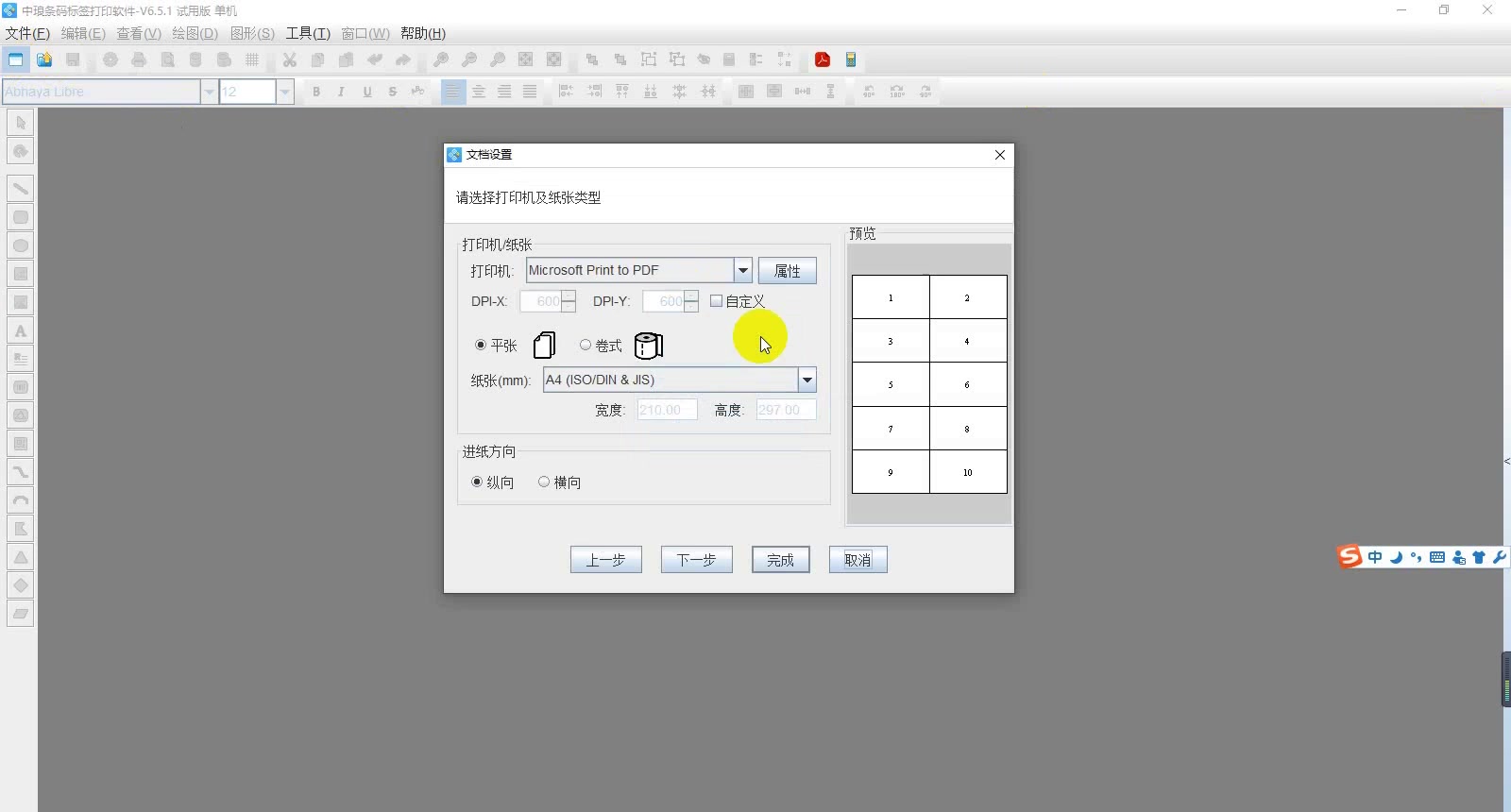The height and width of the screenshot is (812, 1511).
Task: Select the 纵向 portrait radio button
Action: [x=477, y=482]
